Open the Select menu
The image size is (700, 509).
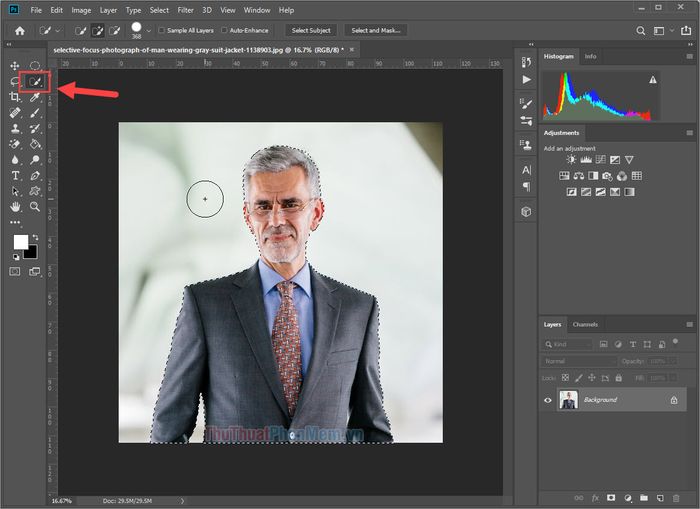[159, 10]
